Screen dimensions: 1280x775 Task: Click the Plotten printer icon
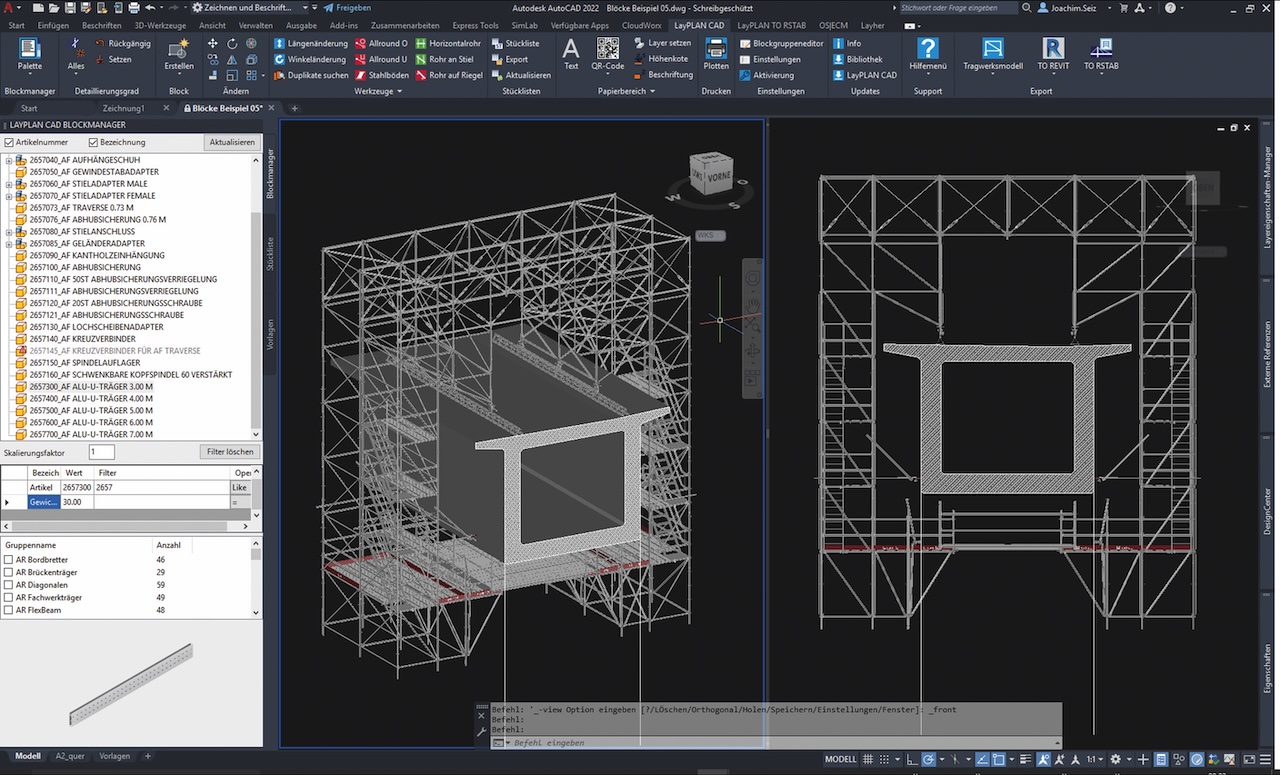[716, 50]
